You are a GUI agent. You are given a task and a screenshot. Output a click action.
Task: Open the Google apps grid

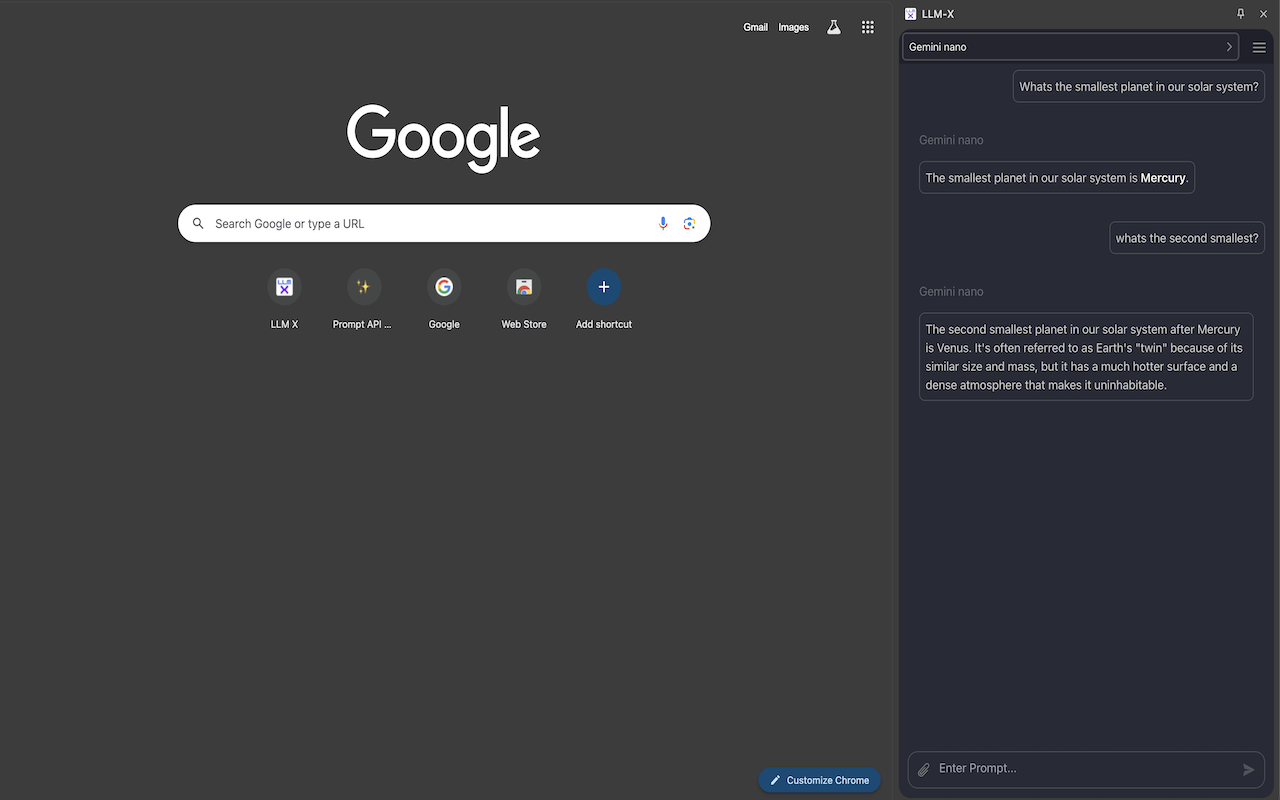[868, 27]
